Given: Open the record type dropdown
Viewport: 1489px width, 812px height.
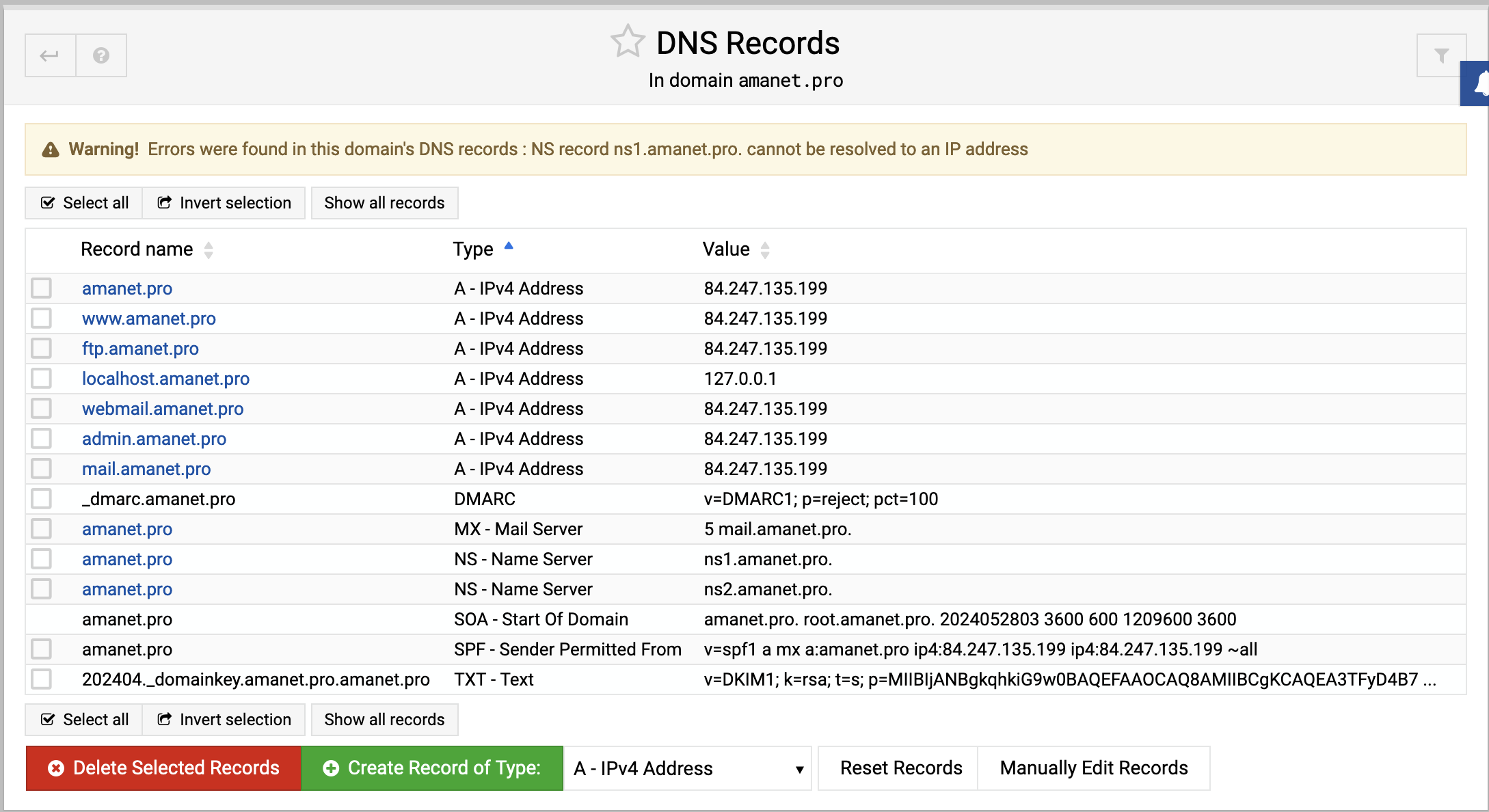Looking at the screenshot, I should (688, 768).
